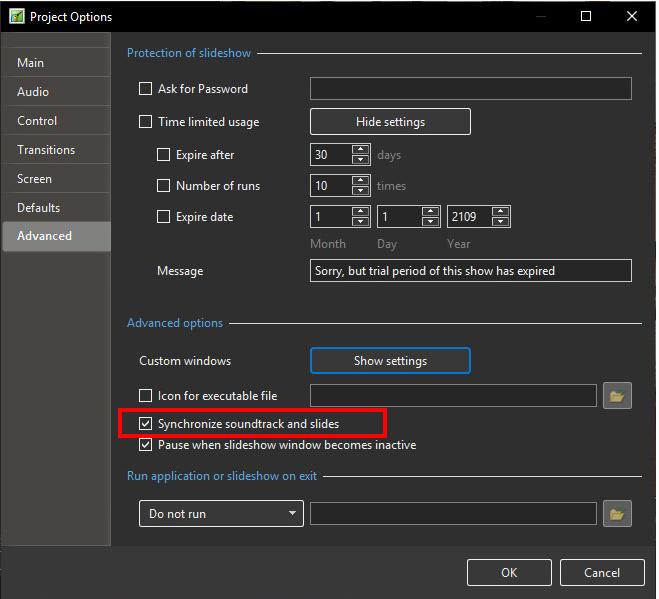The width and height of the screenshot is (659, 599).
Task: Click the Project Options app icon
Action: 17,16
